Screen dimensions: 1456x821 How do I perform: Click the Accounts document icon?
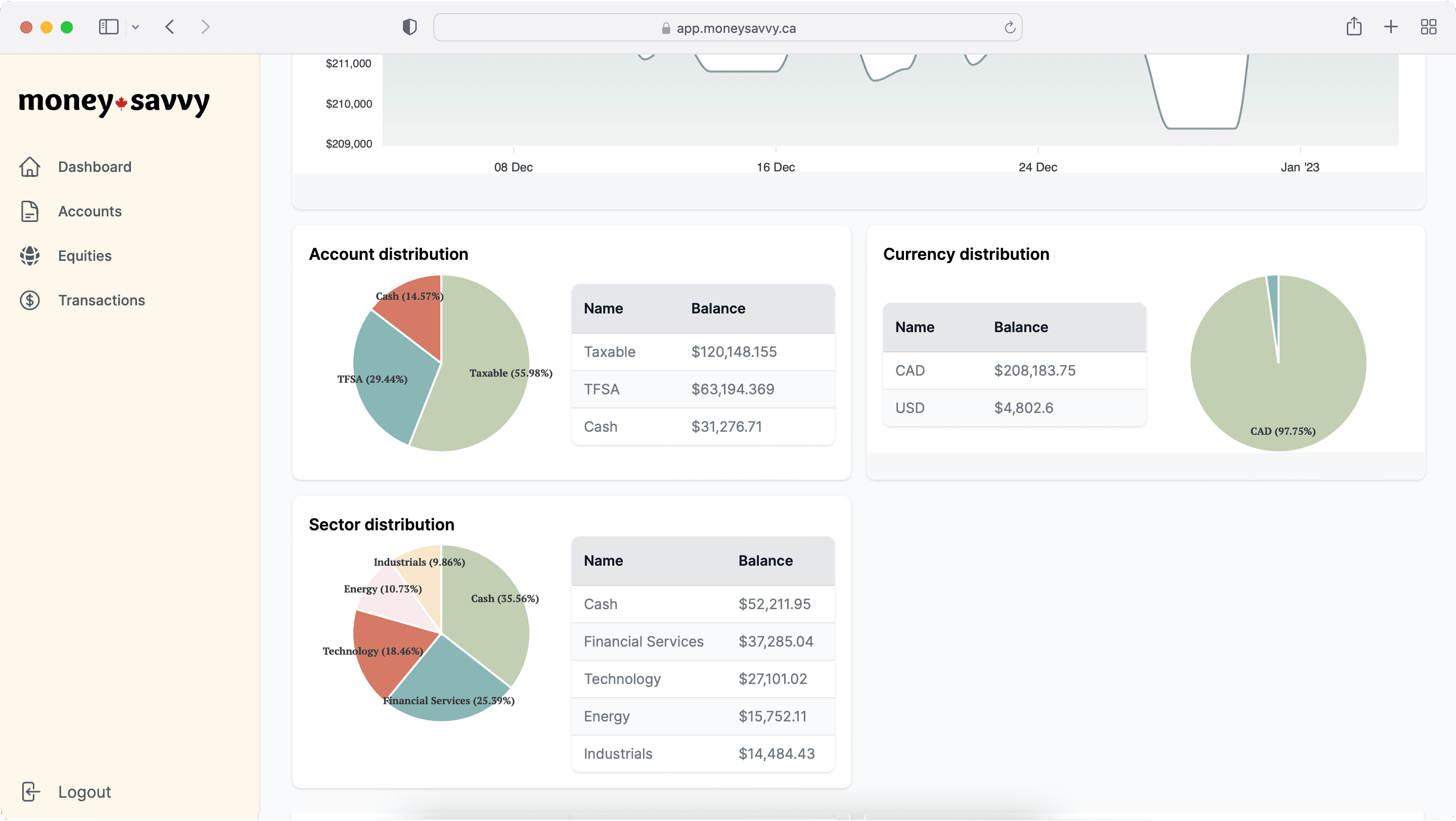tap(30, 211)
